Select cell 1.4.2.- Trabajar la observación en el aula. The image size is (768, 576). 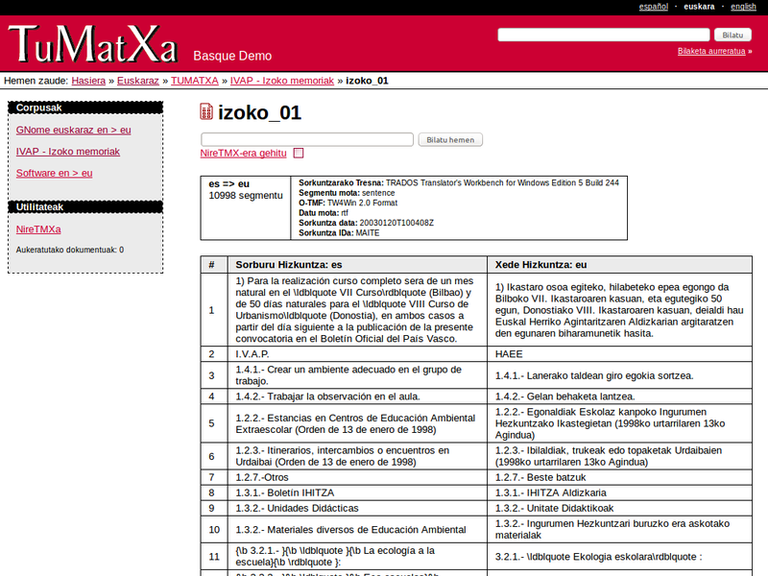pyautogui.click(x=358, y=396)
